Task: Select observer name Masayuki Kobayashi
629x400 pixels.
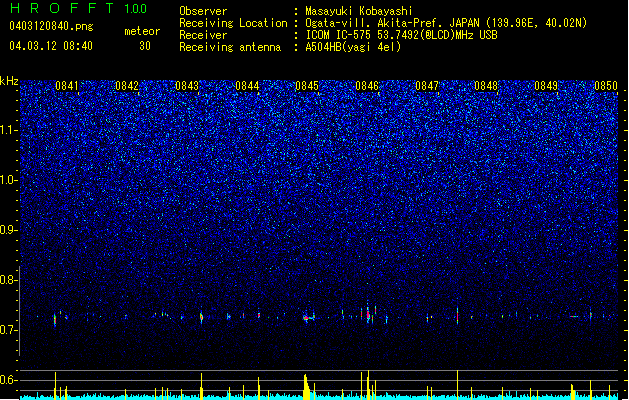Action: tap(359, 11)
